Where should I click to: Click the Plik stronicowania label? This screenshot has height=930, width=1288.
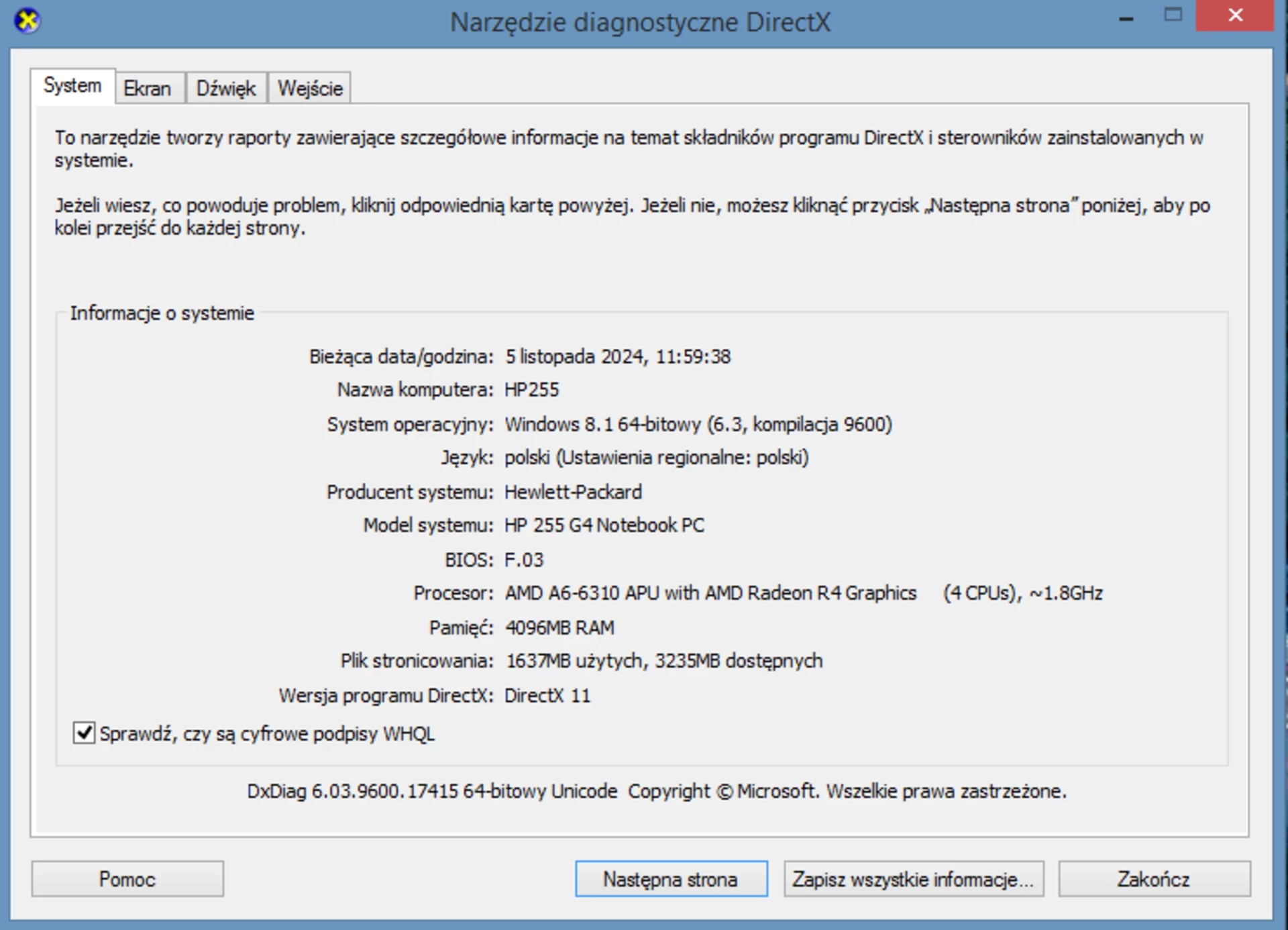tap(417, 661)
